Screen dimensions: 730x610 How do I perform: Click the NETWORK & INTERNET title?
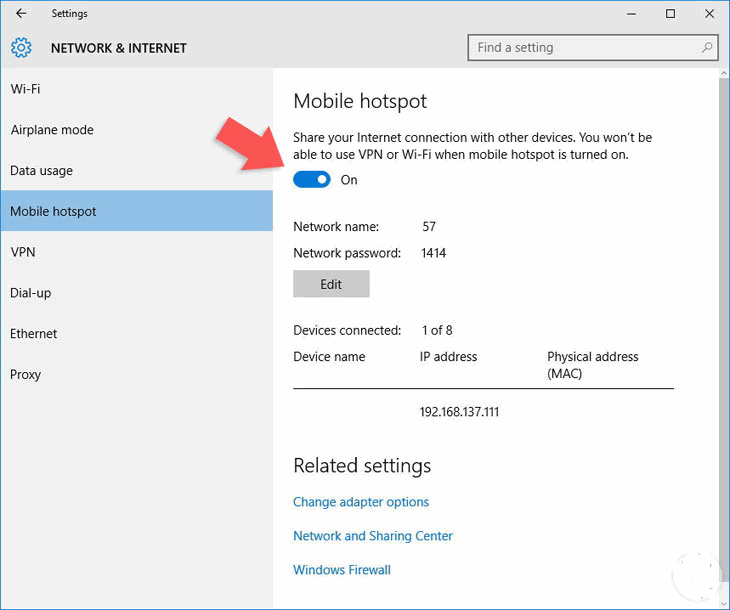pyautogui.click(x=119, y=48)
